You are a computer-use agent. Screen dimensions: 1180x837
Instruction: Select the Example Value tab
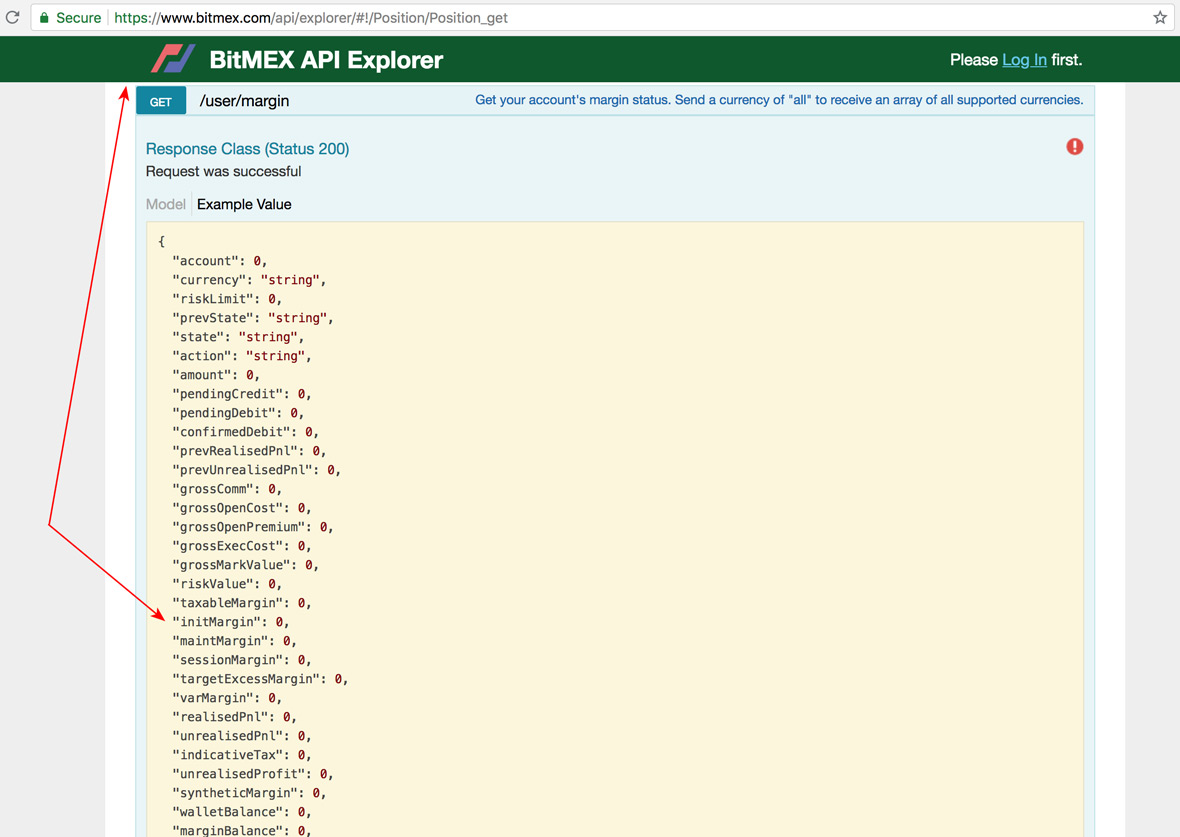point(244,204)
